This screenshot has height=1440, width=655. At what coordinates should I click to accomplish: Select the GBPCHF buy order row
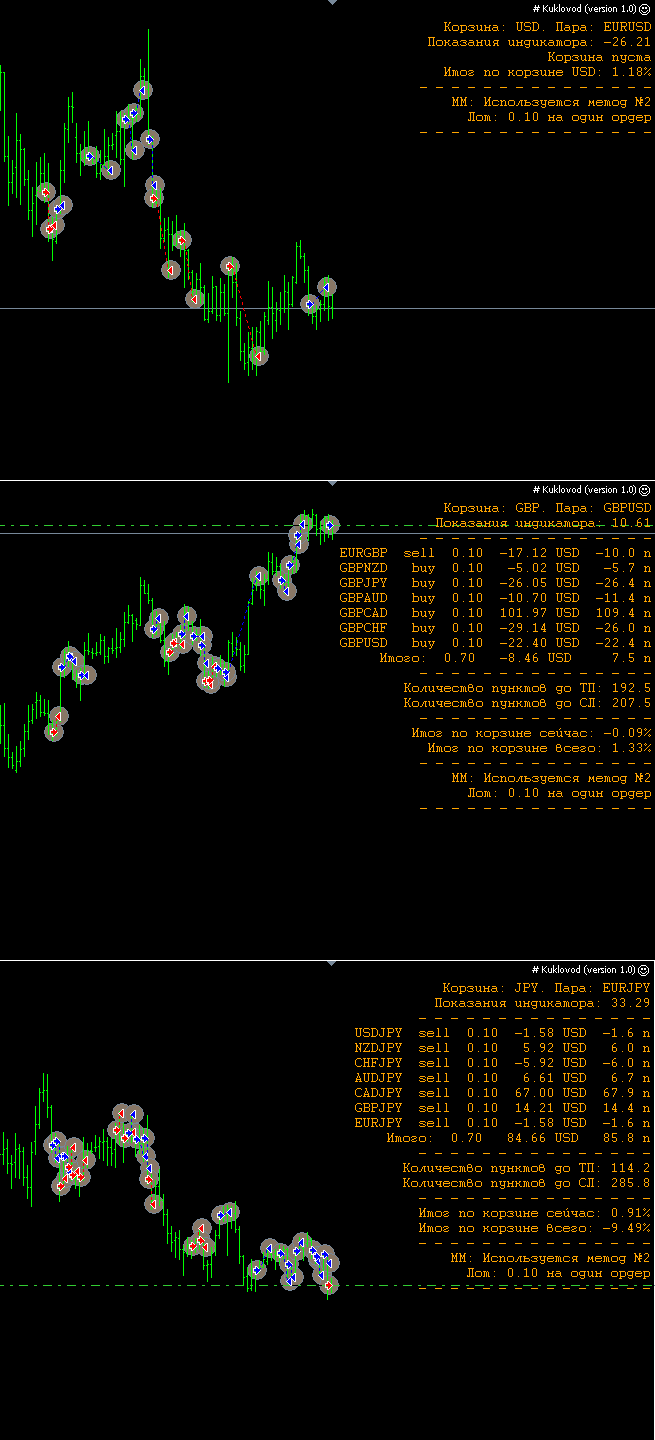coord(495,628)
